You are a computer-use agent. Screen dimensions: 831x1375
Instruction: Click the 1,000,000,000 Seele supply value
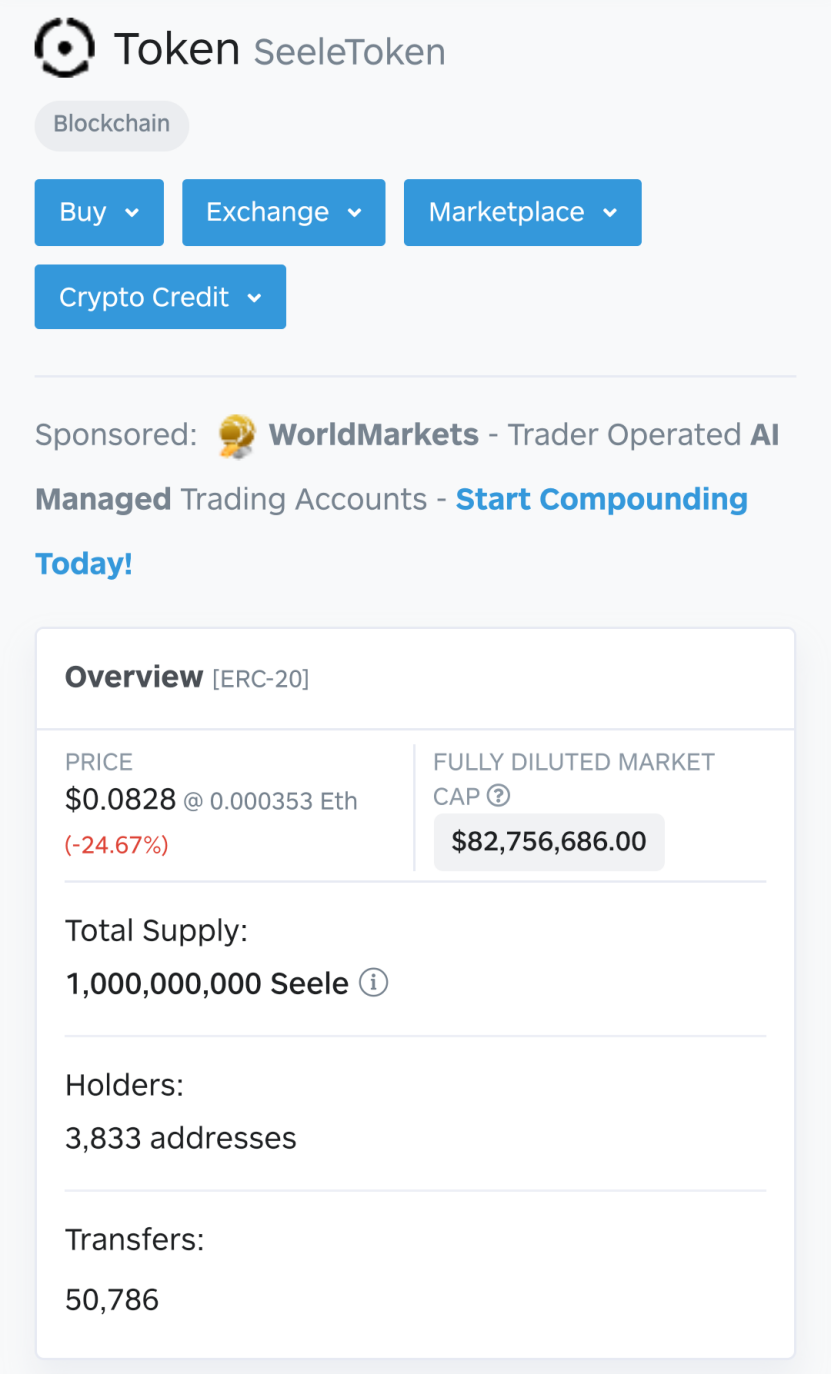point(207,984)
